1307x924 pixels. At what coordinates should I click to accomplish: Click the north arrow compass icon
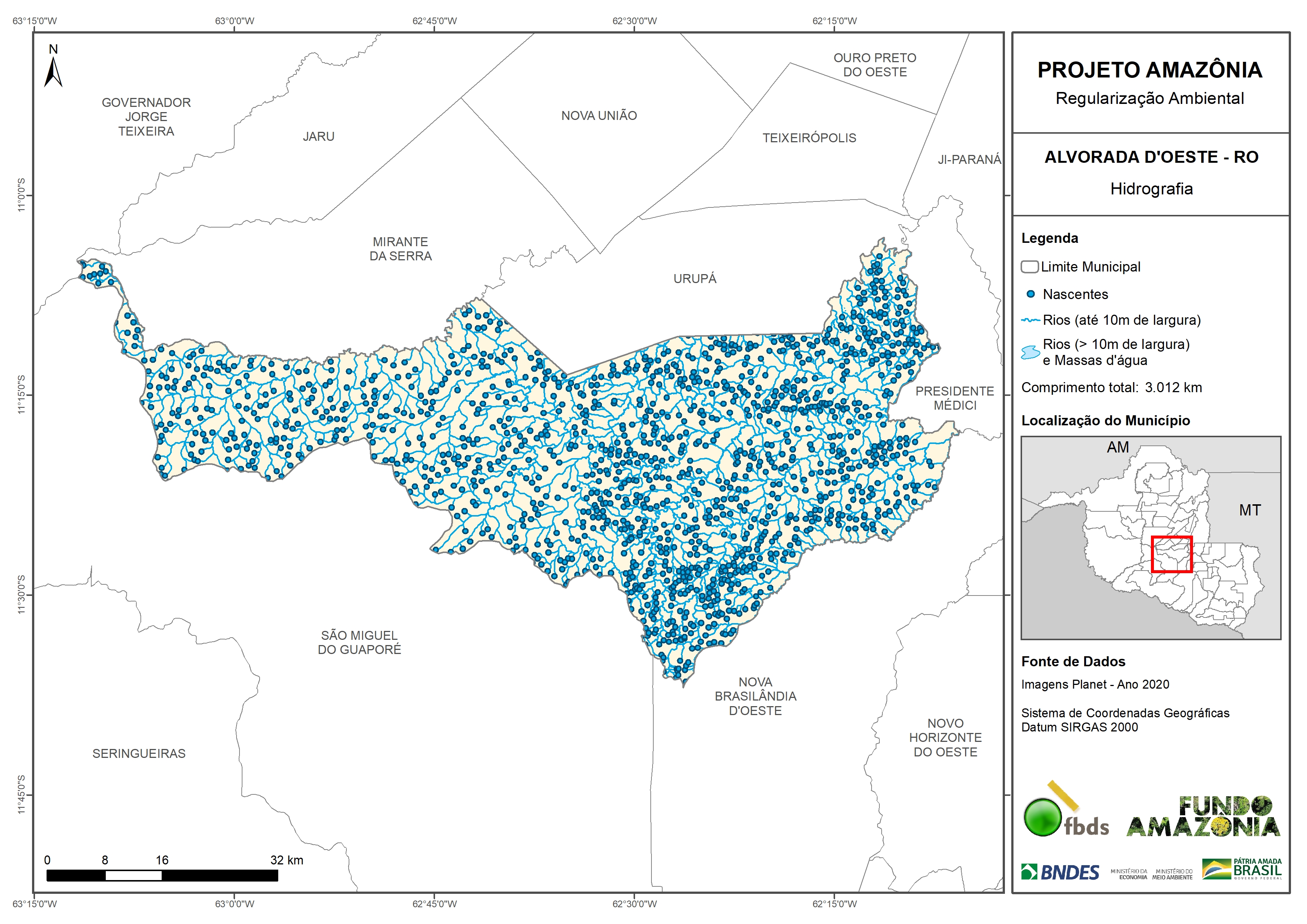click(x=53, y=71)
